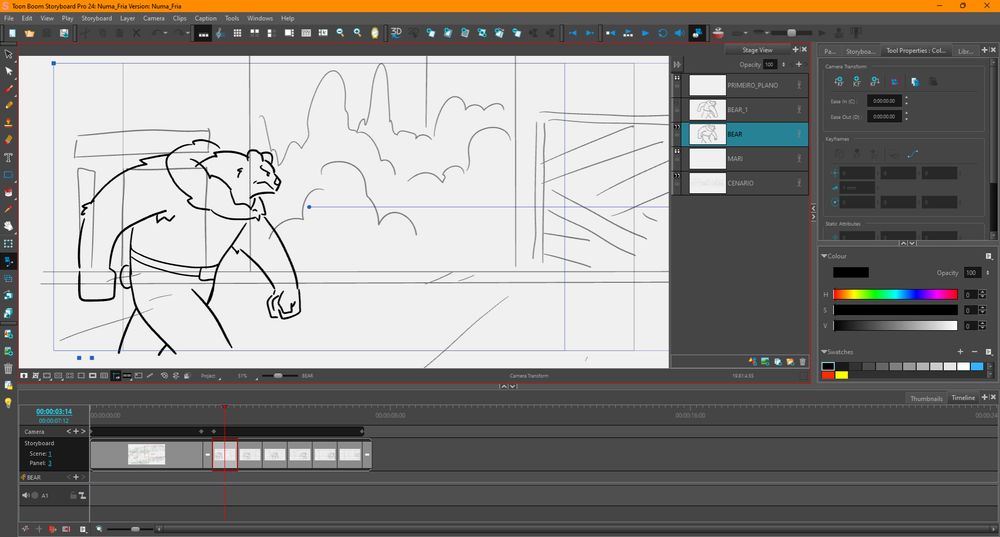The image size is (1000, 537).
Task: Open the File menu
Action: 9,18
